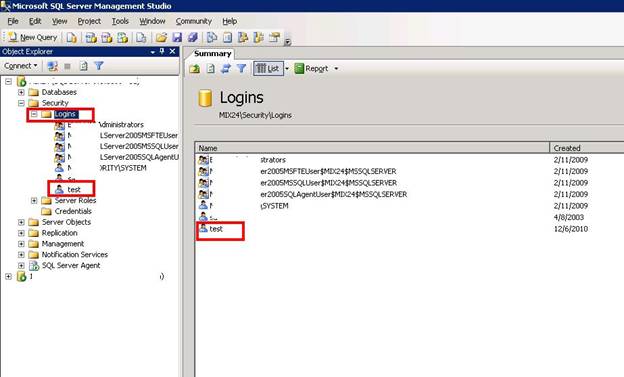This screenshot has width=624, height=377.
Task: Open the Help menu
Action: click(230, 21)
